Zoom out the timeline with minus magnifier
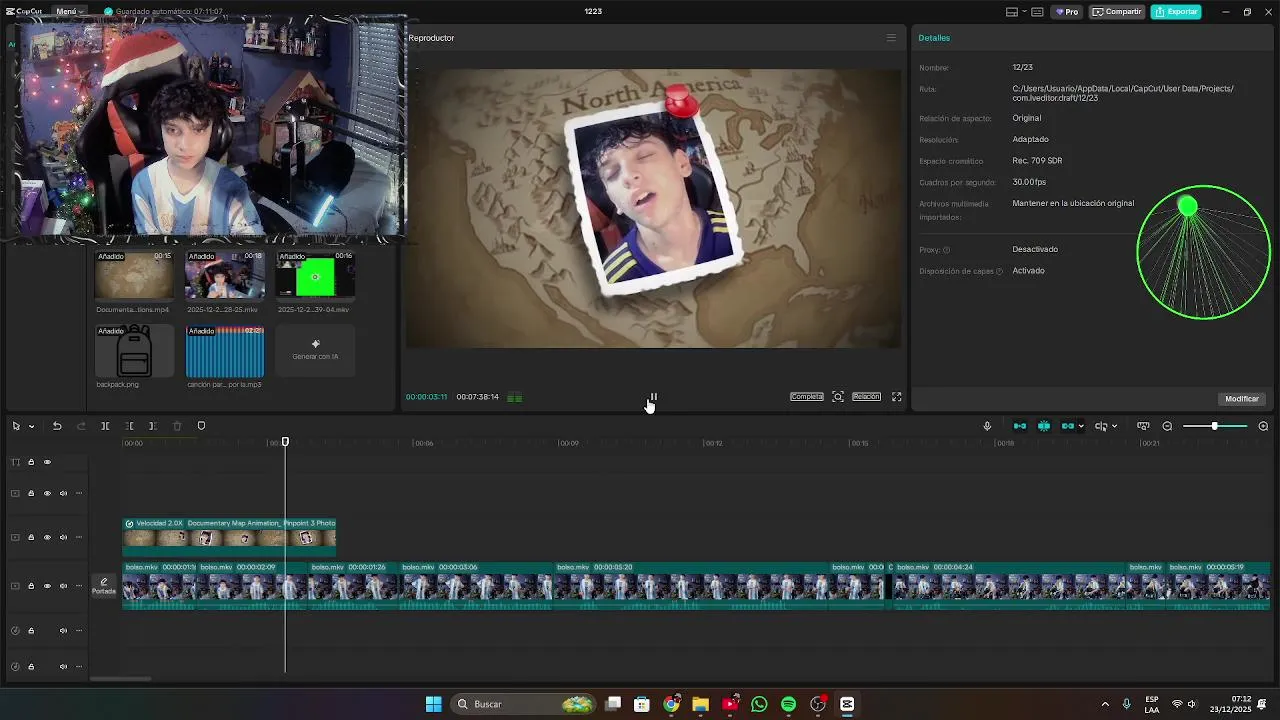This screenshot has height=720, width=1280. click(1167, 426)
